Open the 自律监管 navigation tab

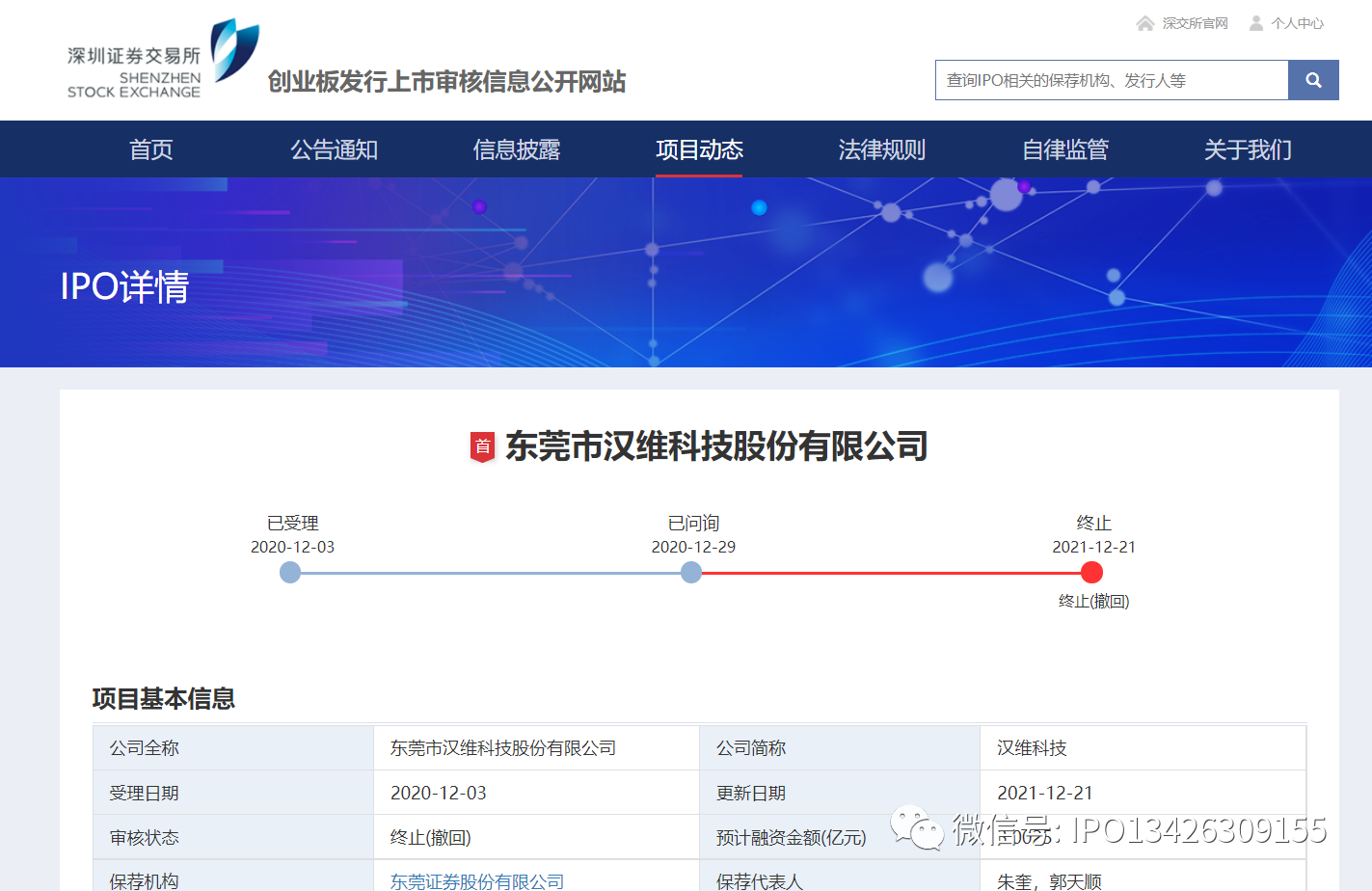[x=1065, y=149]
